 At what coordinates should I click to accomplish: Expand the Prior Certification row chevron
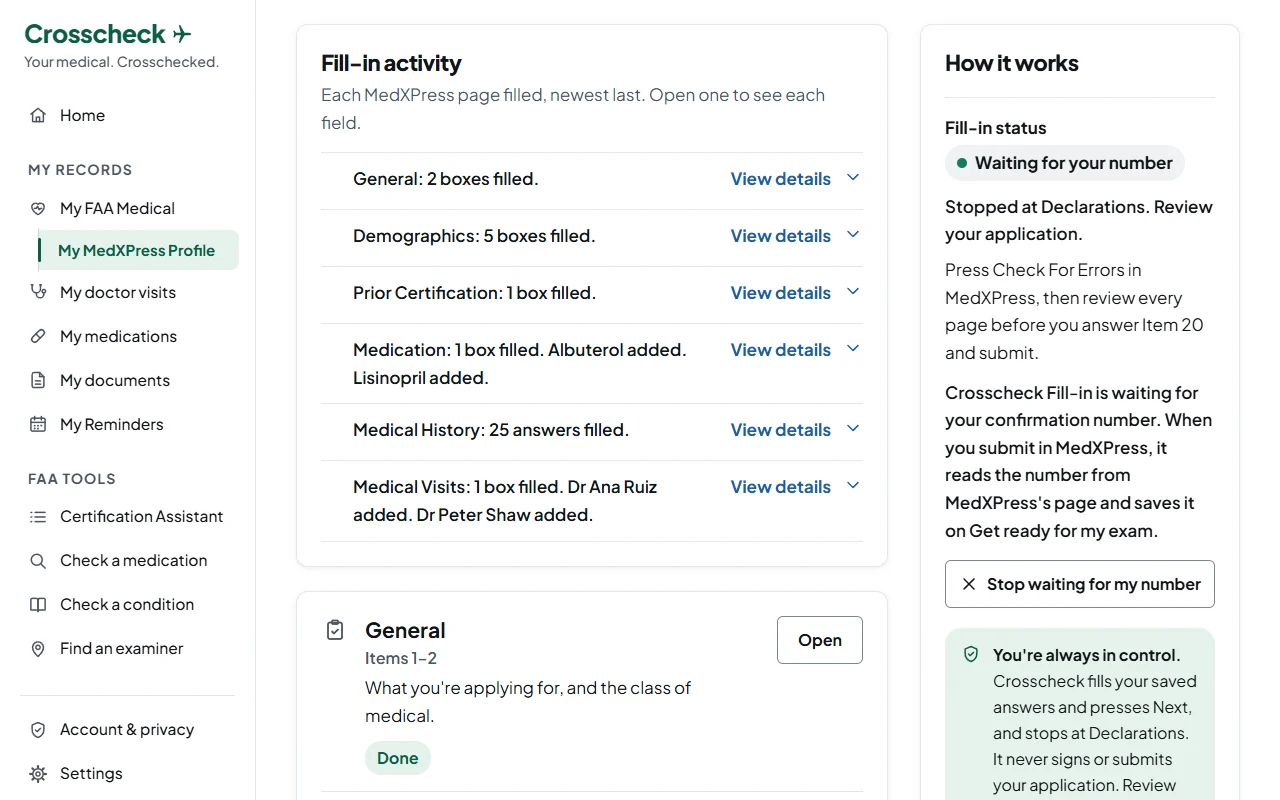point(853,292)
